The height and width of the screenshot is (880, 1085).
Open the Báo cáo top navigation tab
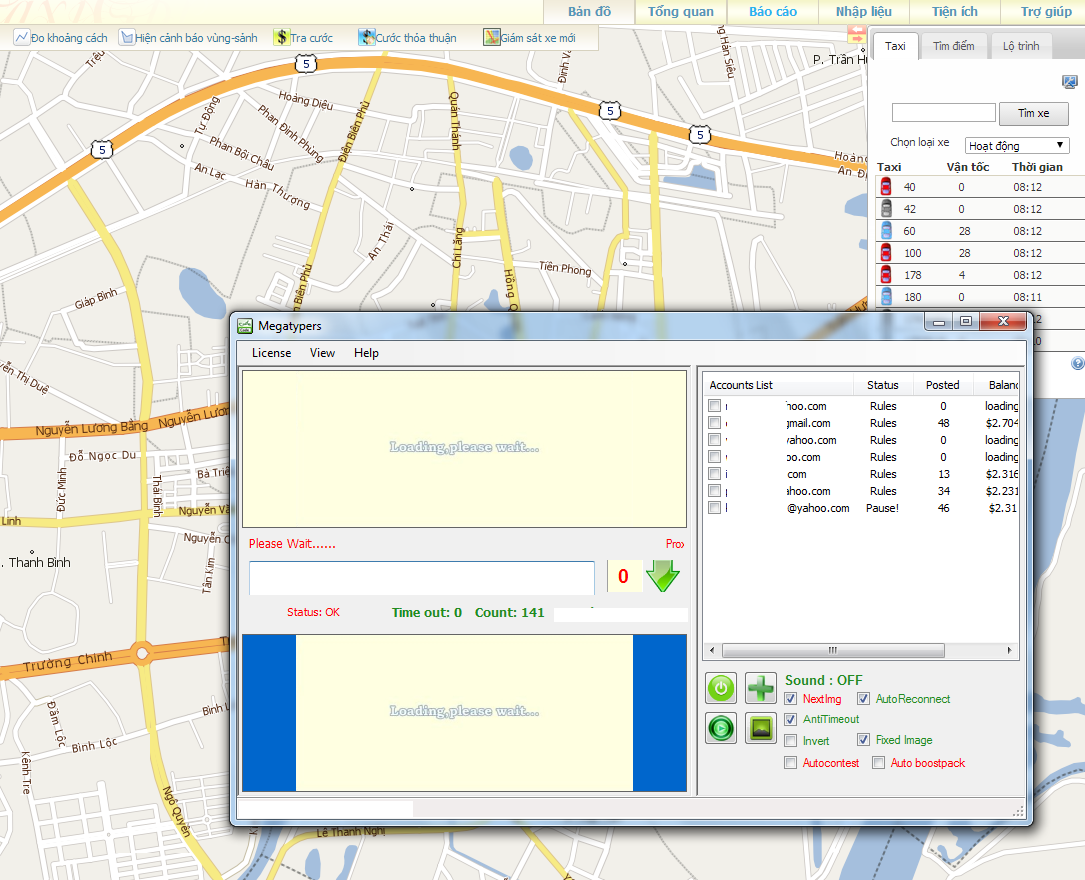pyautogui.click(x=773, y=12)
